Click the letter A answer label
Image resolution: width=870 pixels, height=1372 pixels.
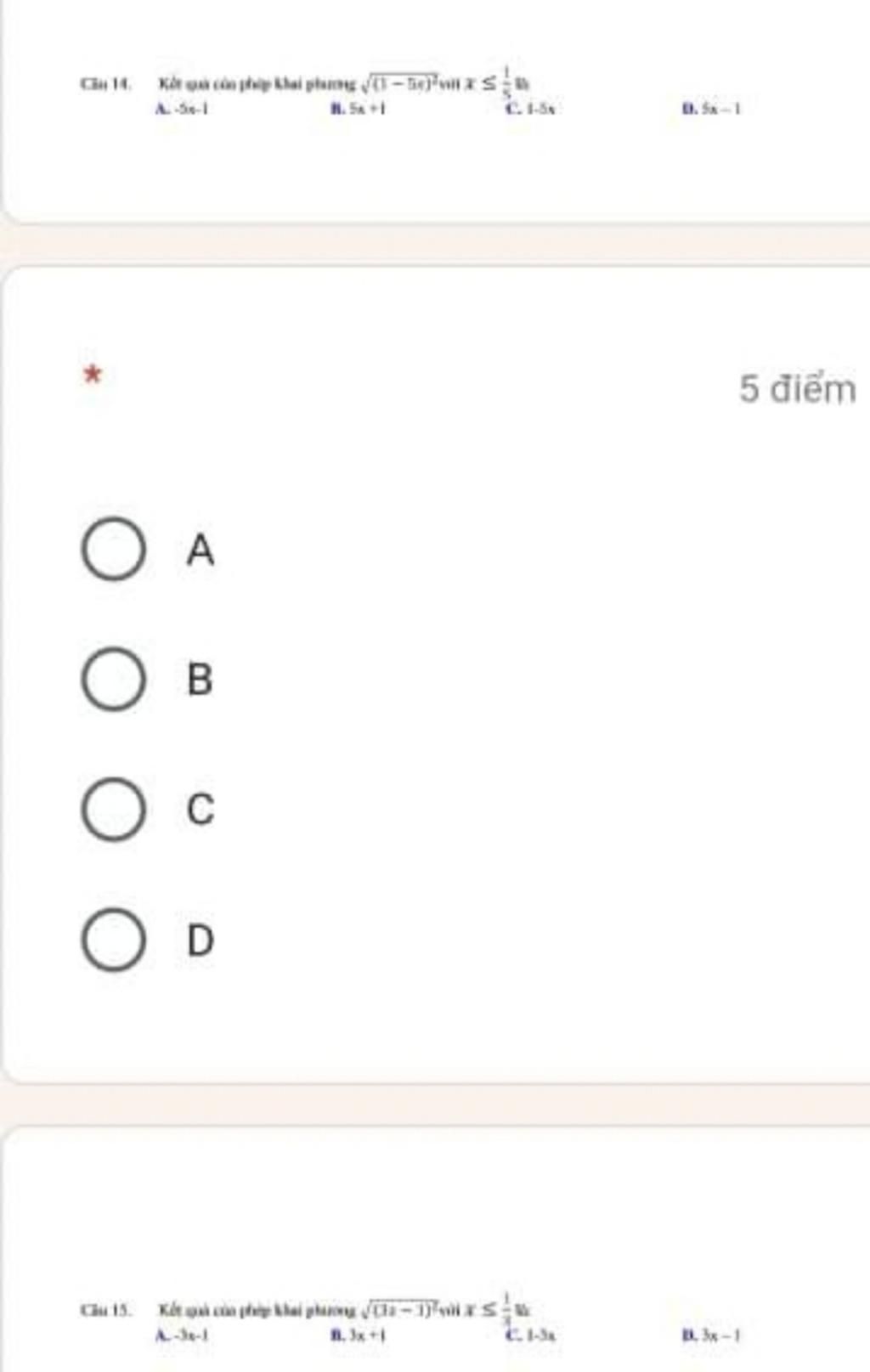coord(201,550)
